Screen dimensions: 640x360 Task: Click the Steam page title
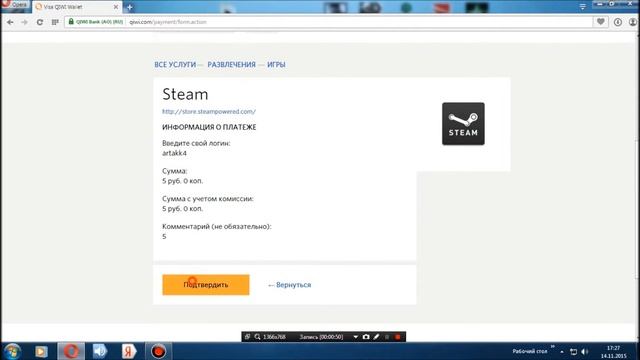coord(185,94)
